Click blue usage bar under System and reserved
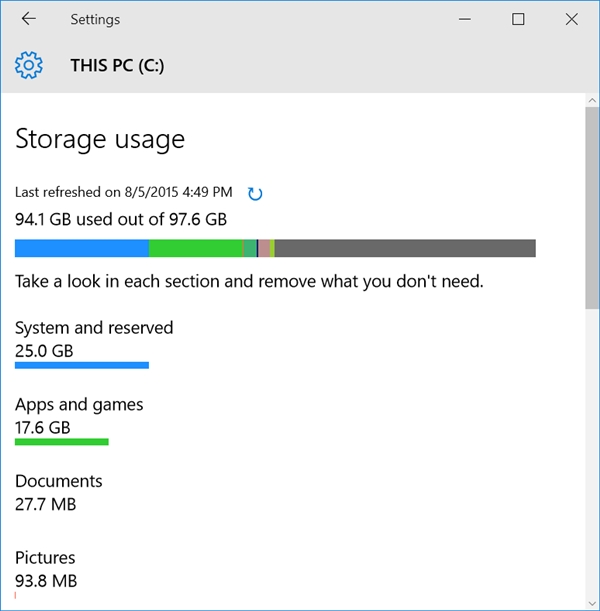600x611 pixels. (x=81, y=365)
